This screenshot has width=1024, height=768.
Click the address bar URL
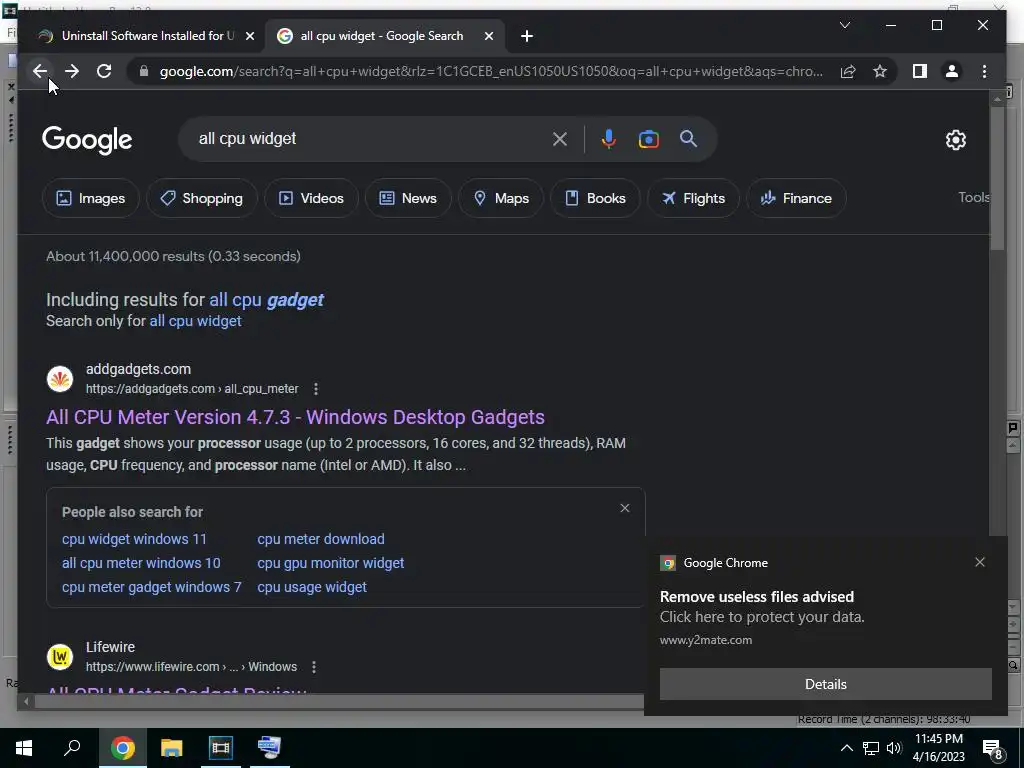click(491, 71)
